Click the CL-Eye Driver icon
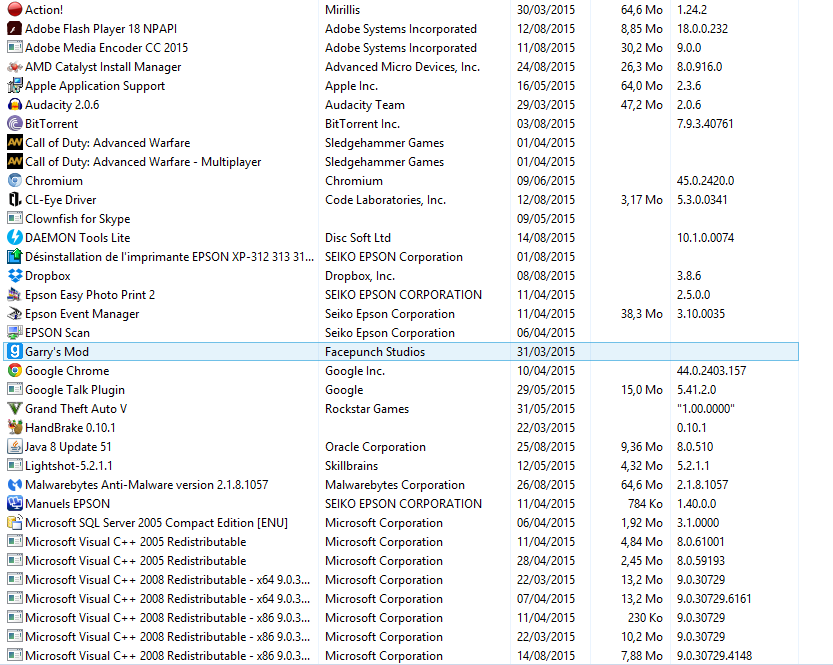The image size is (833, 665). tap(15, 200)
